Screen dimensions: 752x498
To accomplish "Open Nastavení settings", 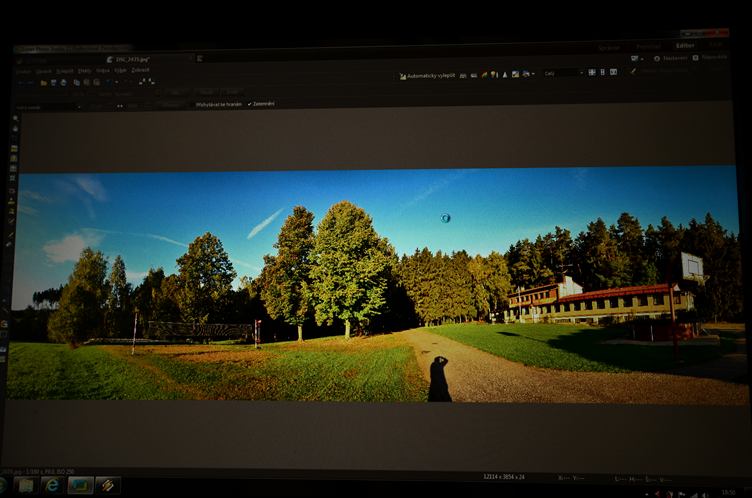I will click(x=670, y=58).
